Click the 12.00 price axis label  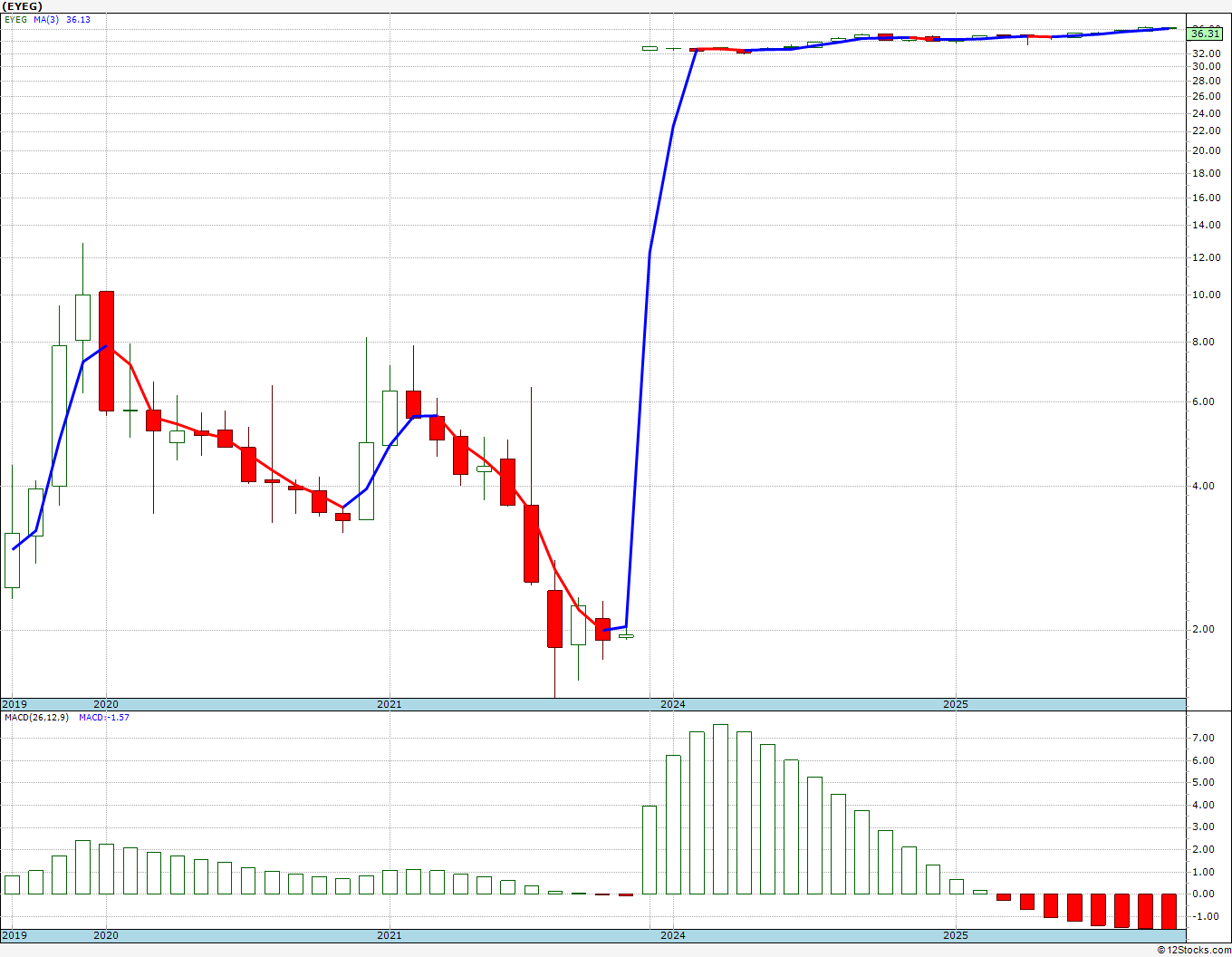click(1205, 257)
